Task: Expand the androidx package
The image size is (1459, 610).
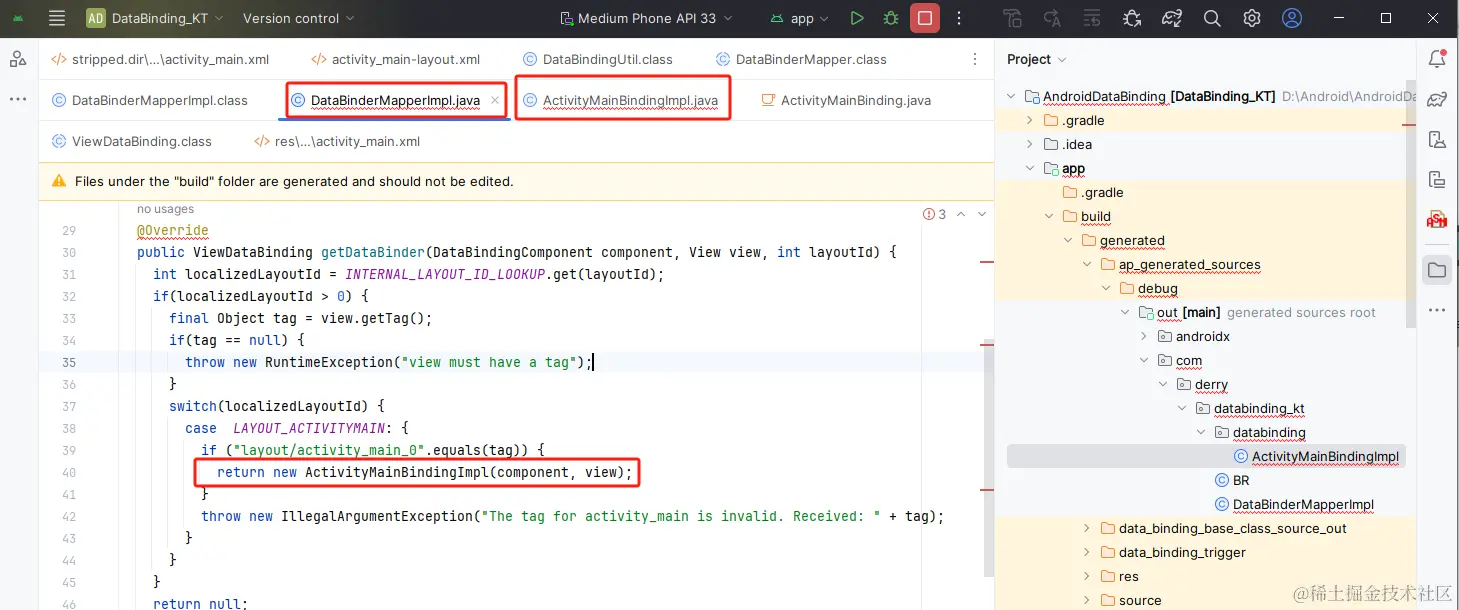Action: (1145, 336)
